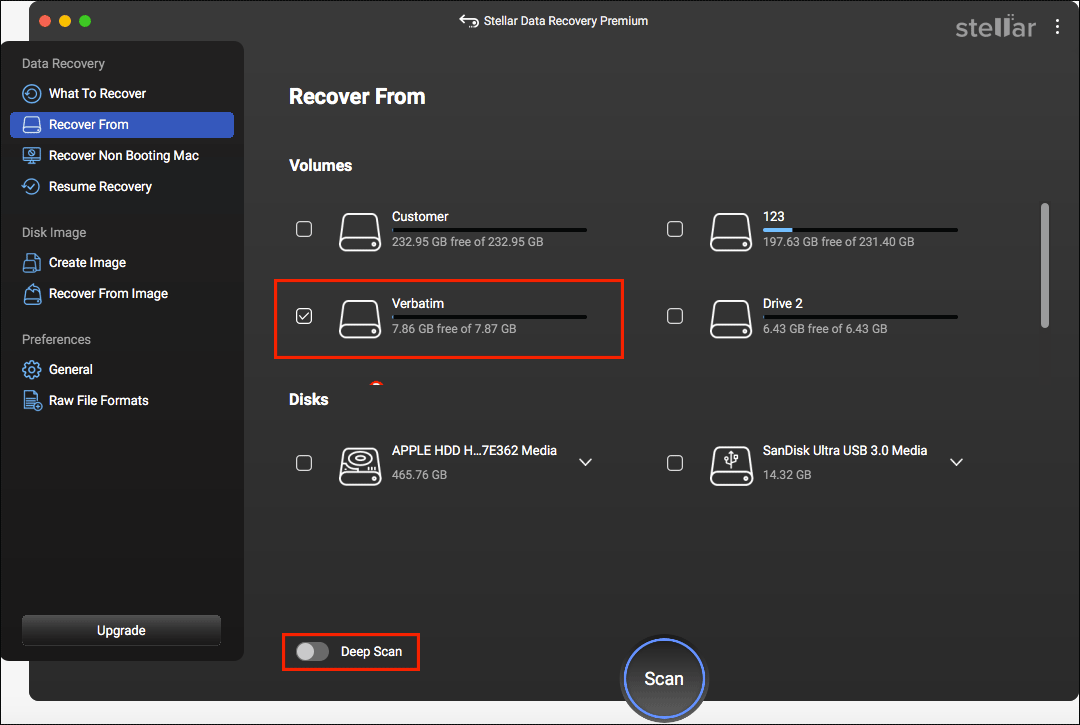The image size is (1080, 725).
Task: Click the APPLE HDD hard disk icon
Action: (x=360, y=466)
